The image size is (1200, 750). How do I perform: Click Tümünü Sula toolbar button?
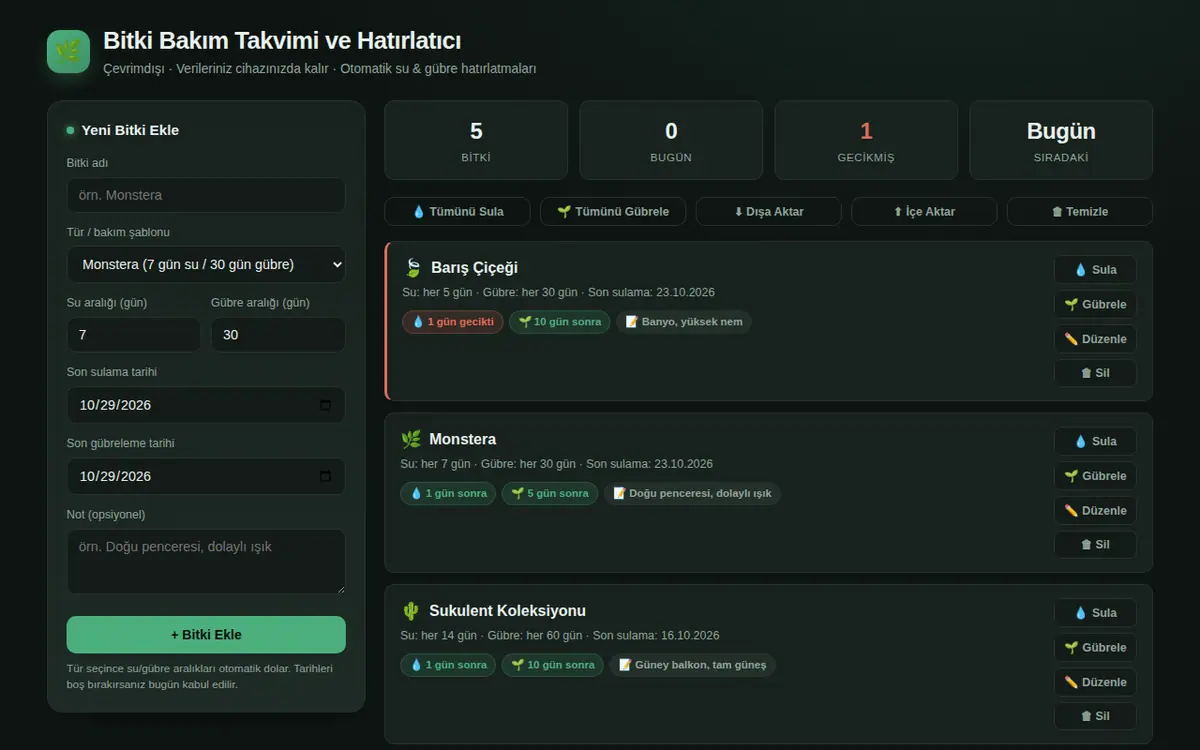[x=457, y=212]
